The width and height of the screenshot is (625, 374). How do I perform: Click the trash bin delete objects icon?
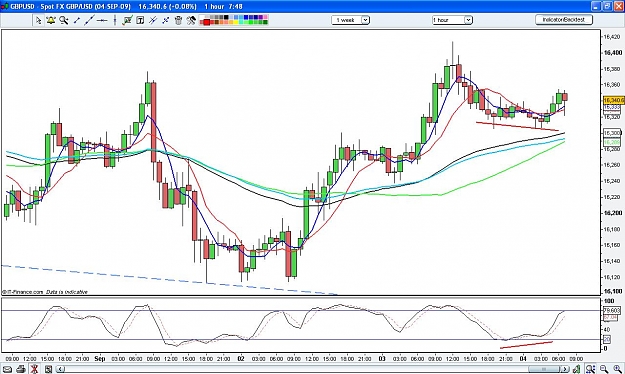[x=178, y=20]
